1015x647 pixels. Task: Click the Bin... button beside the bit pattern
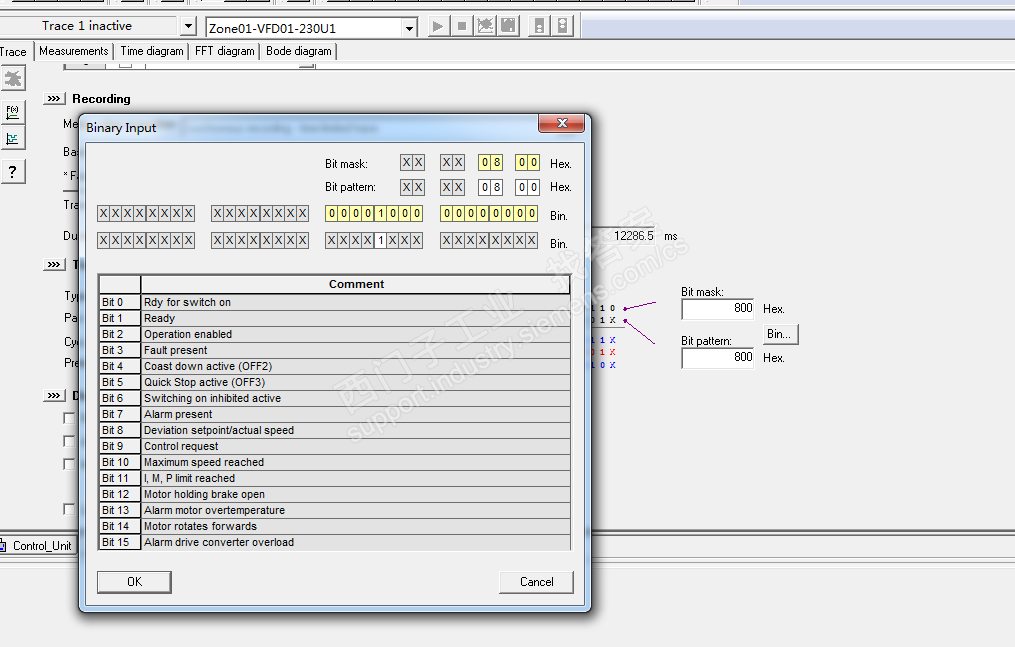pyautogui.click(x=780, y=333)
